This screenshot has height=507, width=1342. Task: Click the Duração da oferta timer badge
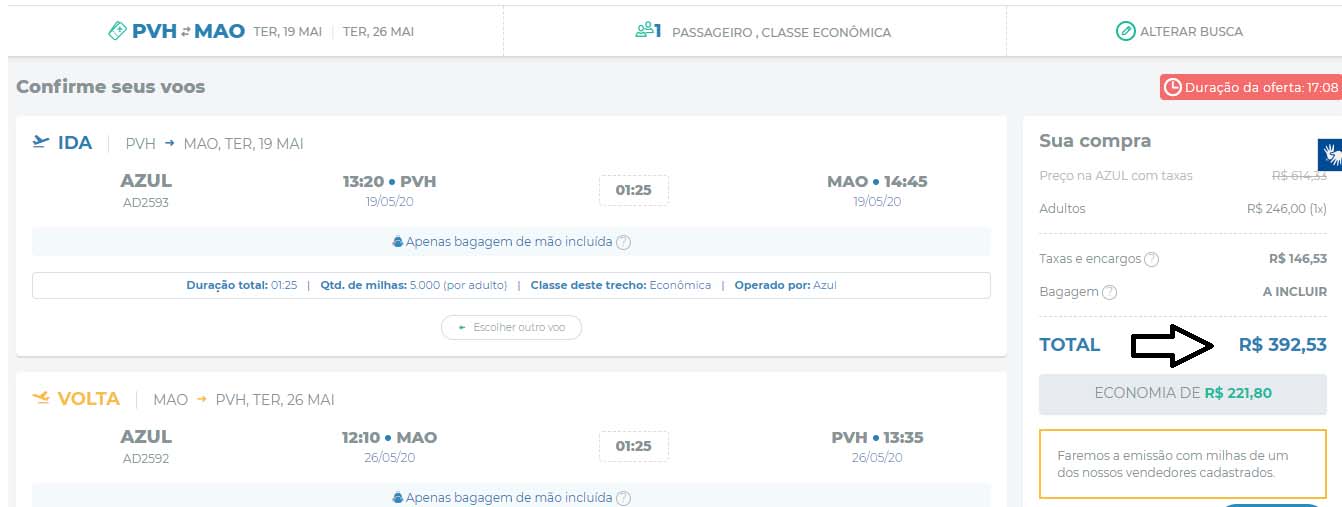(1250, 88)
